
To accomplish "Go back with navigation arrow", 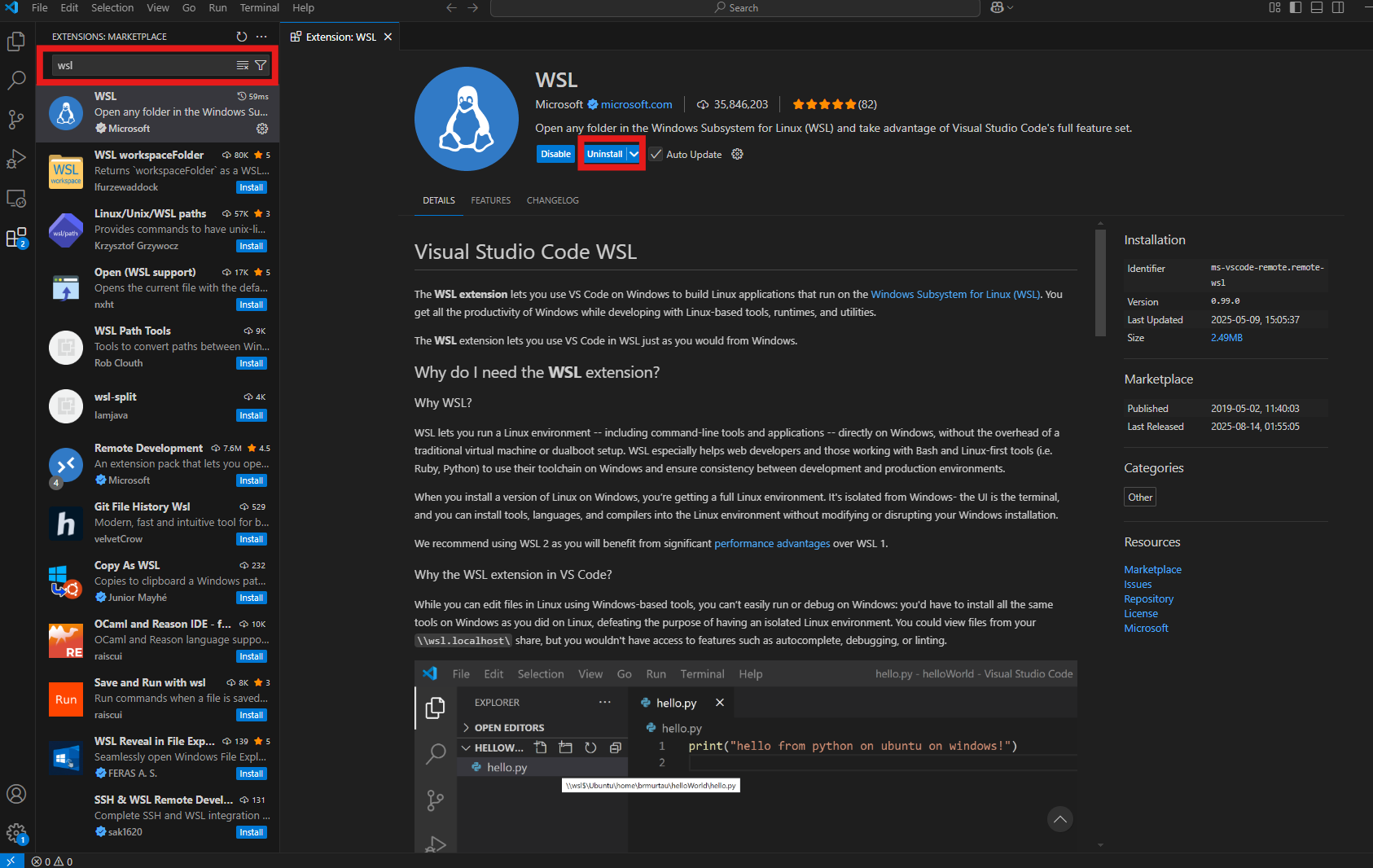I will (x=451, y=8).
